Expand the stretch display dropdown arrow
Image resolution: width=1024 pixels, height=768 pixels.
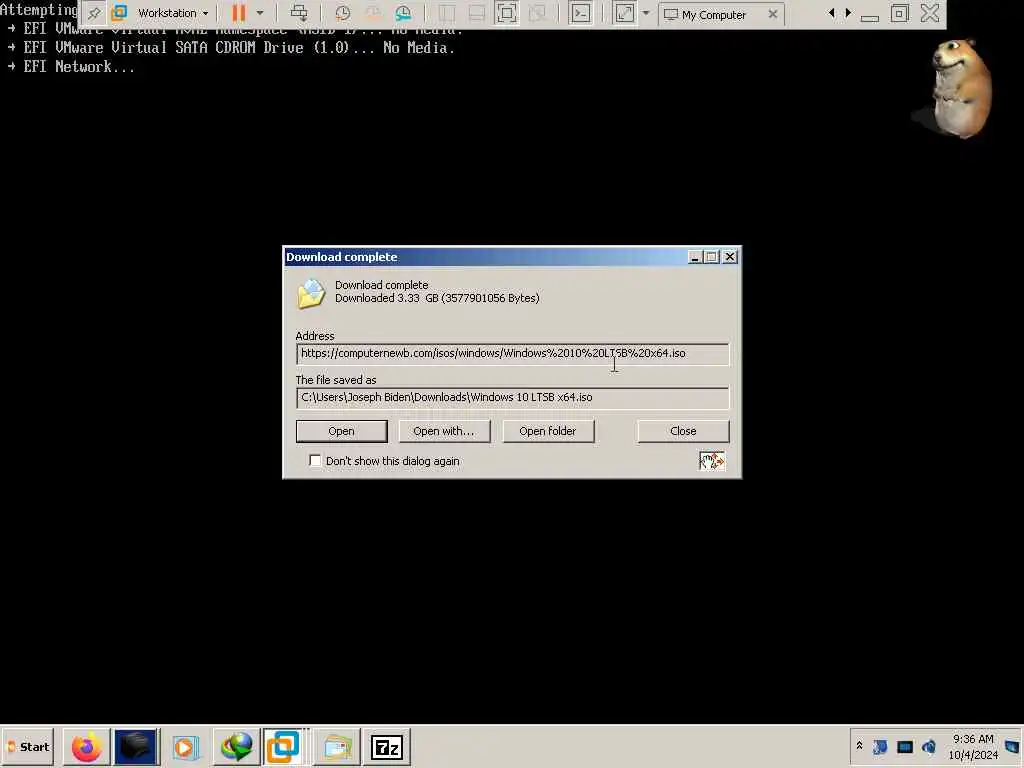(x=646, y=13)
